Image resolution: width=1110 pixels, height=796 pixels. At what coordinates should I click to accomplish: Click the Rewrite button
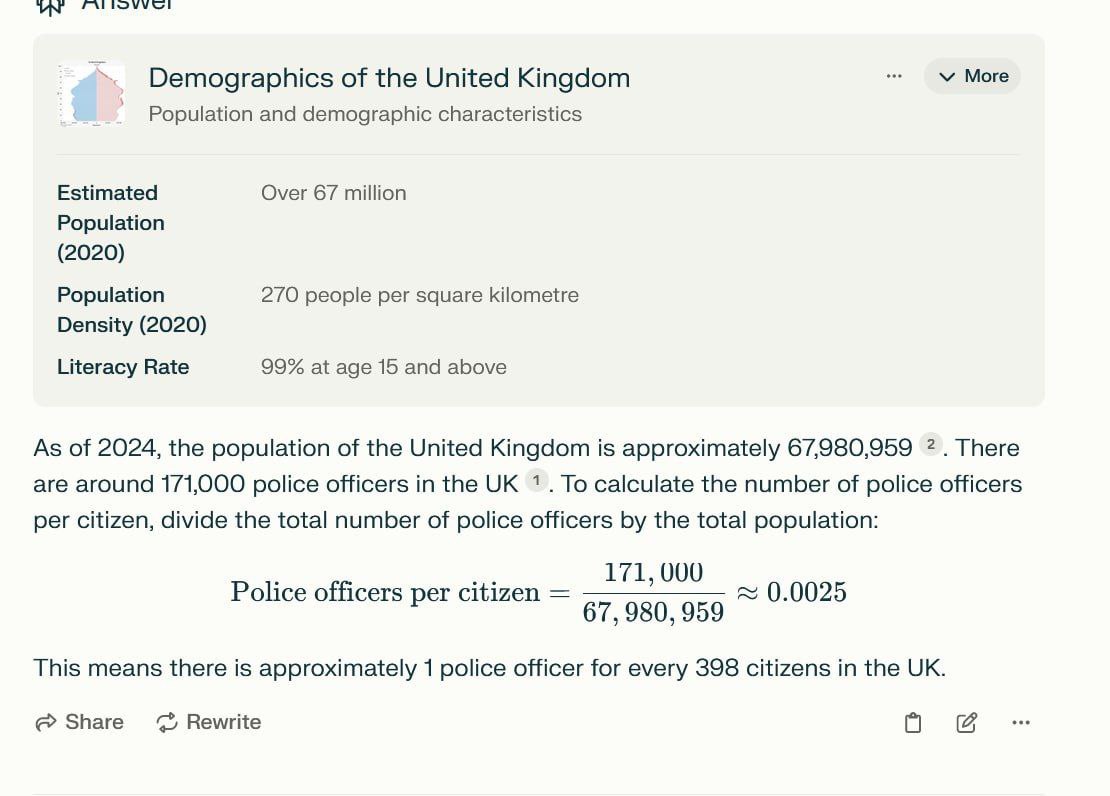point(209,723)
